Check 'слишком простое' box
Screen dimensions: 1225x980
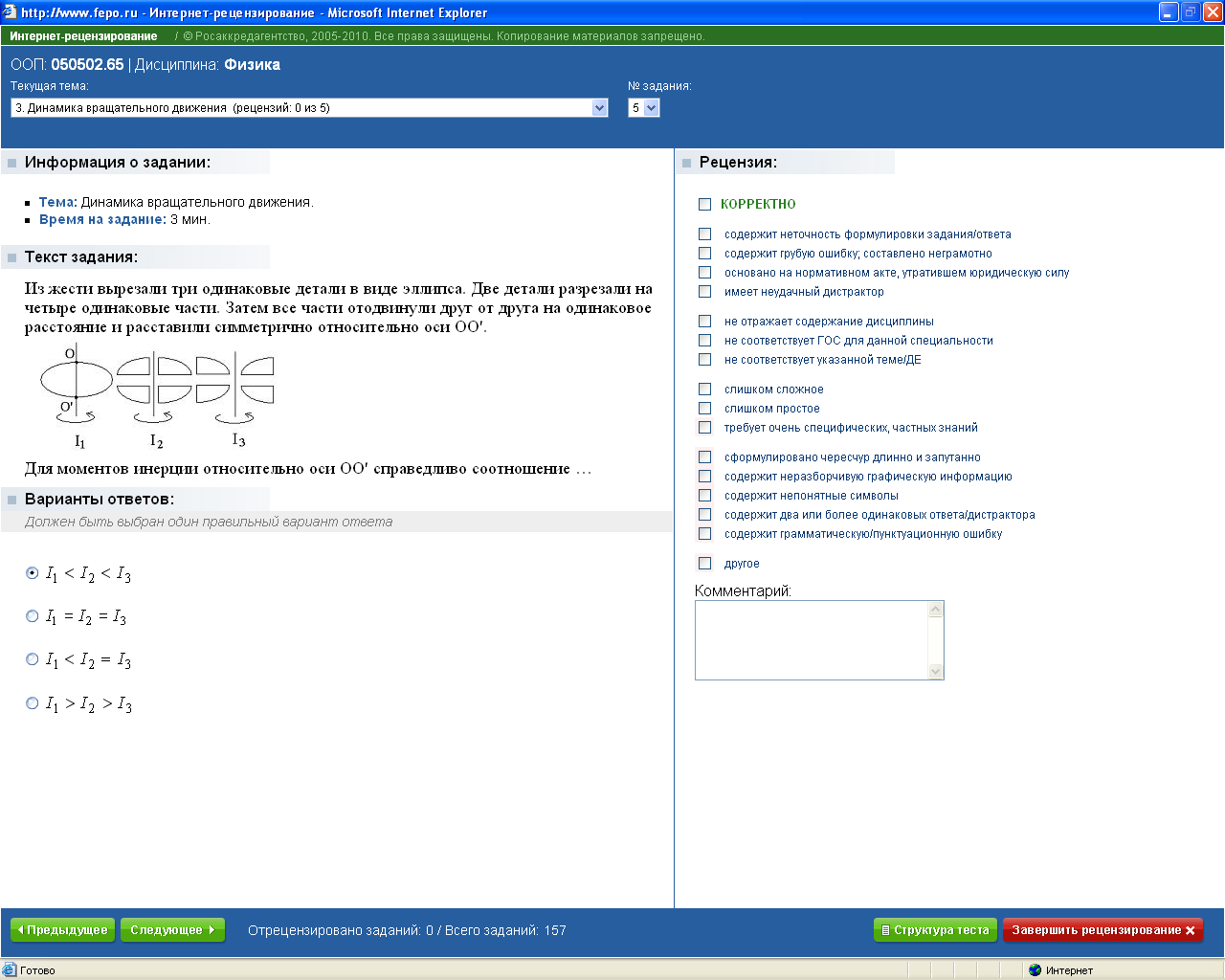705,408
